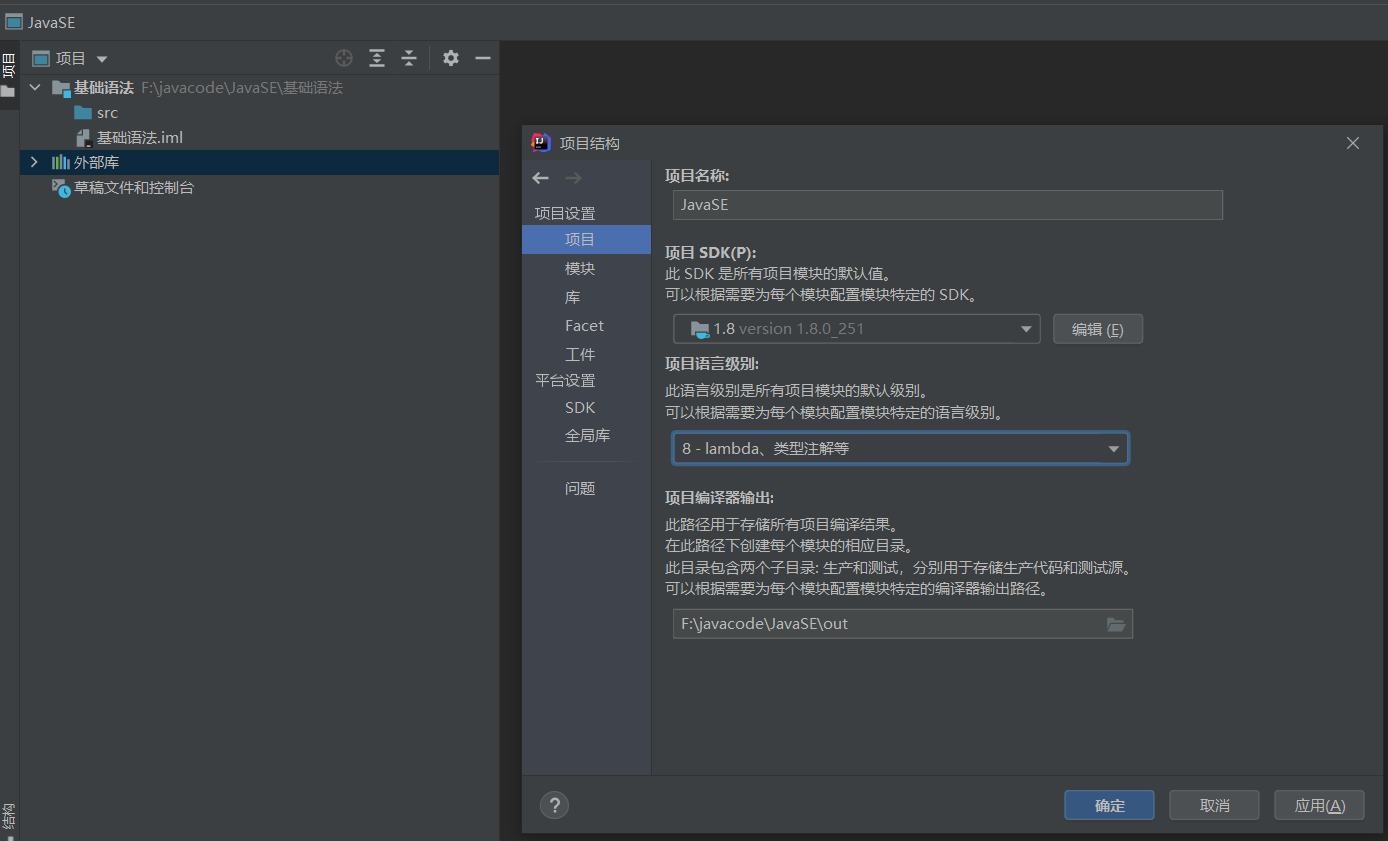Select 全局库 under 平台设置

point(586,436)
